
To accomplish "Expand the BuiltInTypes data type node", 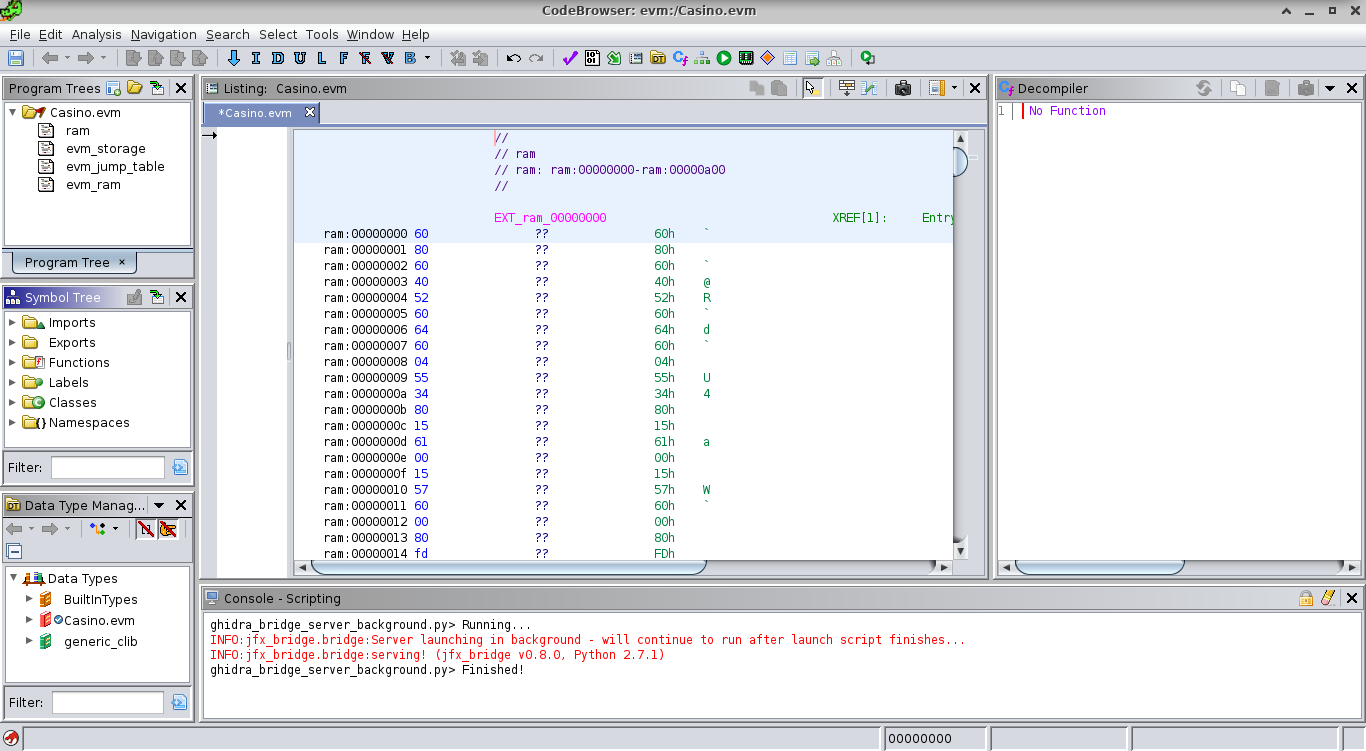I will pos(30,599).
